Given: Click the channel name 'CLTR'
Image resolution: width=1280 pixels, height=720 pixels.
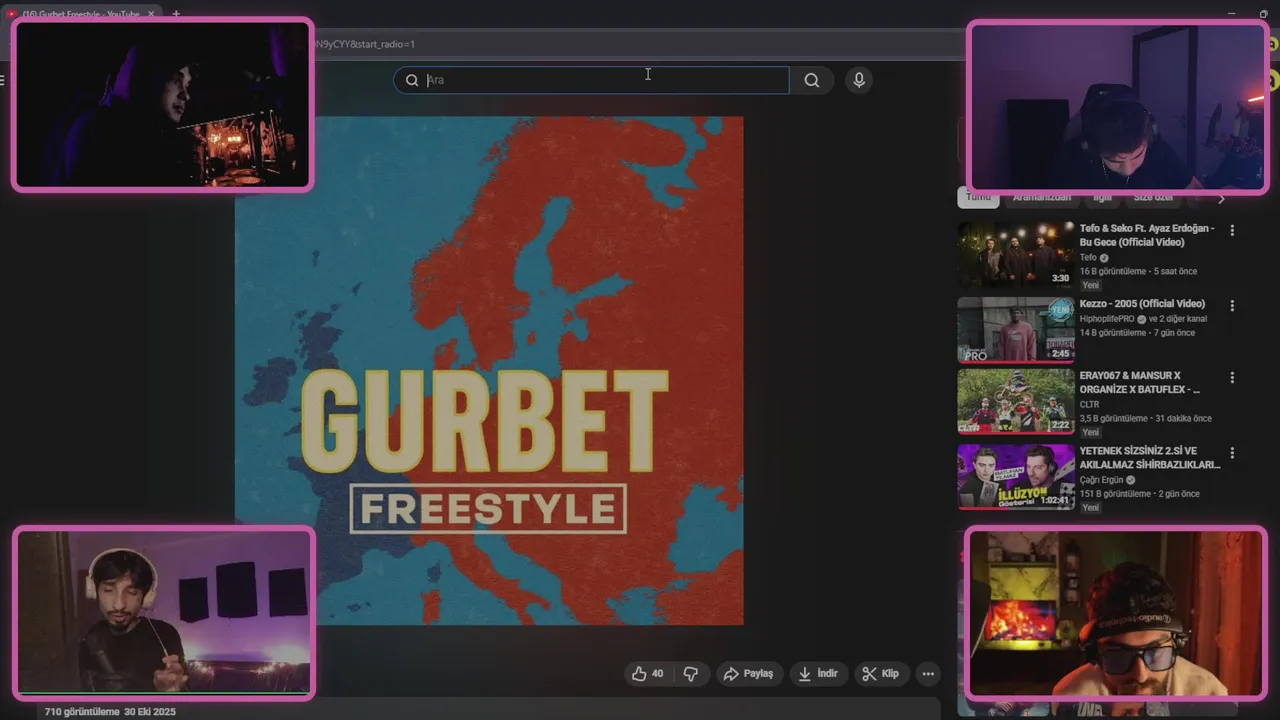Looking at the screenshot, I should coord(1089,405).
